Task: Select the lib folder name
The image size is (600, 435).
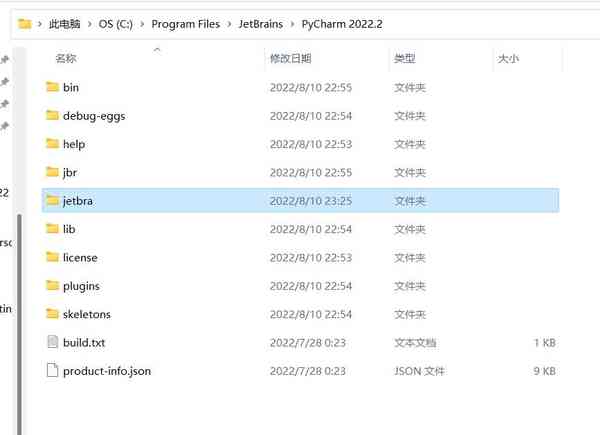Action: tap(69, 229)
